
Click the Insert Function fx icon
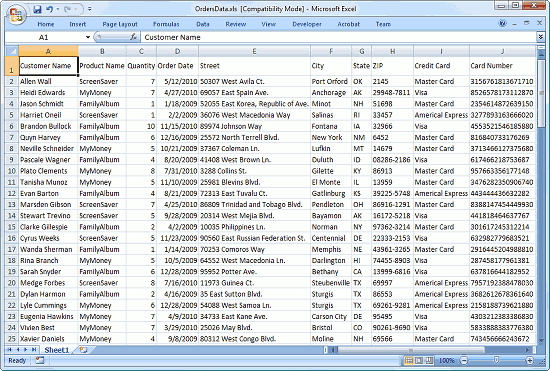133,37
